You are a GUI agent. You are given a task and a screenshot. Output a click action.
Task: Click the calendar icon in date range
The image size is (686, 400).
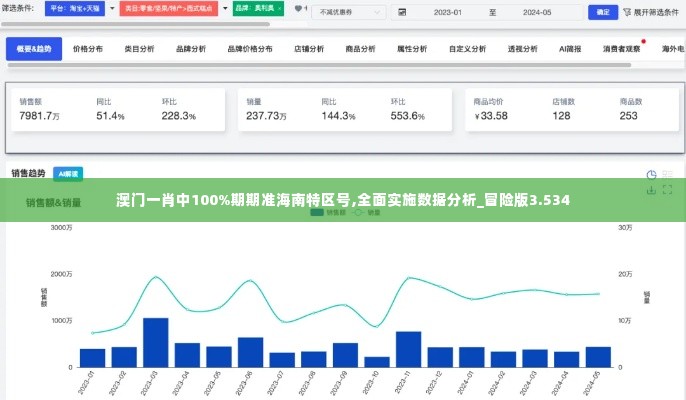click(401, 13)
